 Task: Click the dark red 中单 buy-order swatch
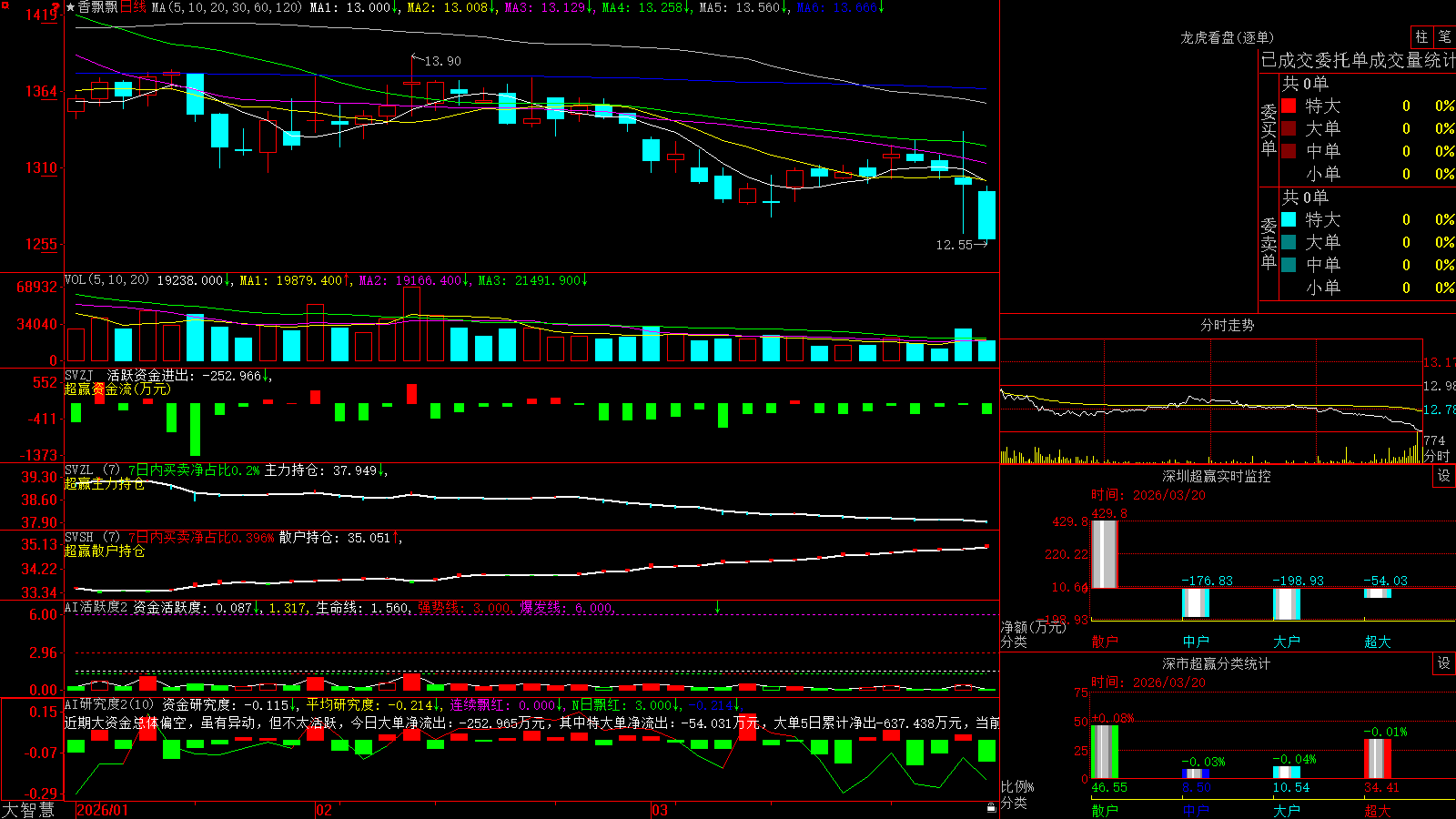pos(1289,151)
